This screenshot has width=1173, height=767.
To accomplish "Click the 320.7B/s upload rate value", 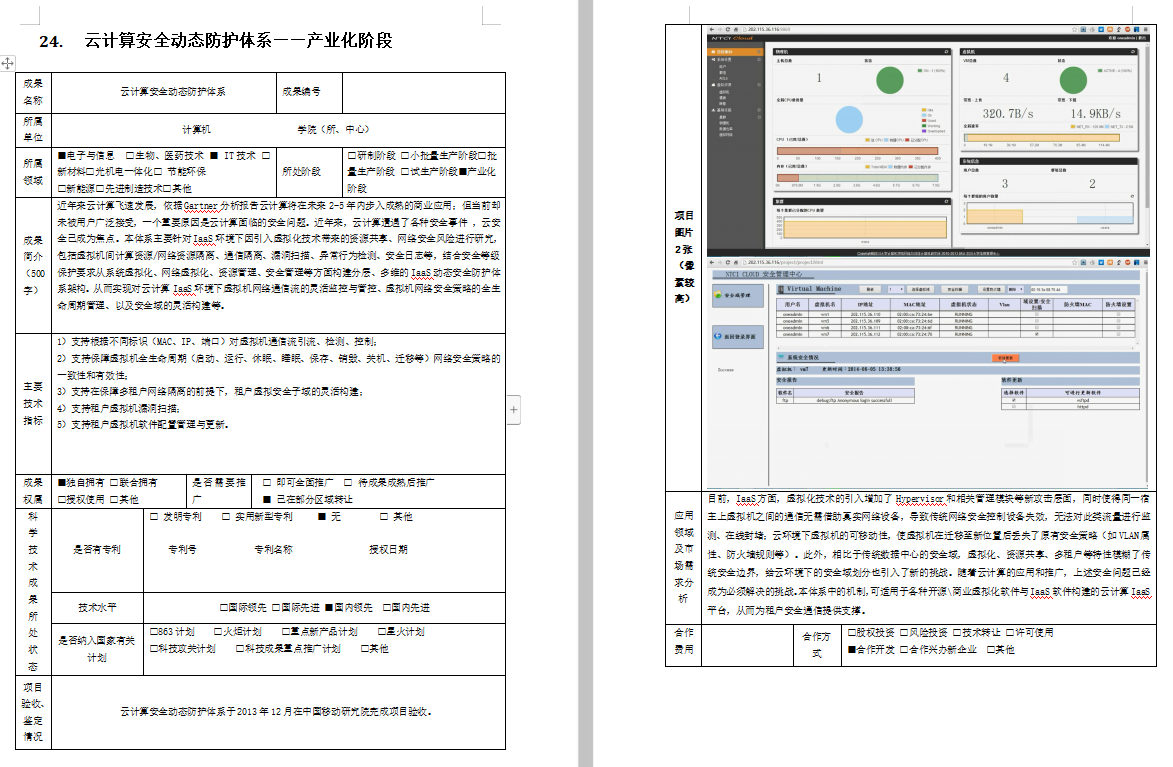I will click(1007, 115).
